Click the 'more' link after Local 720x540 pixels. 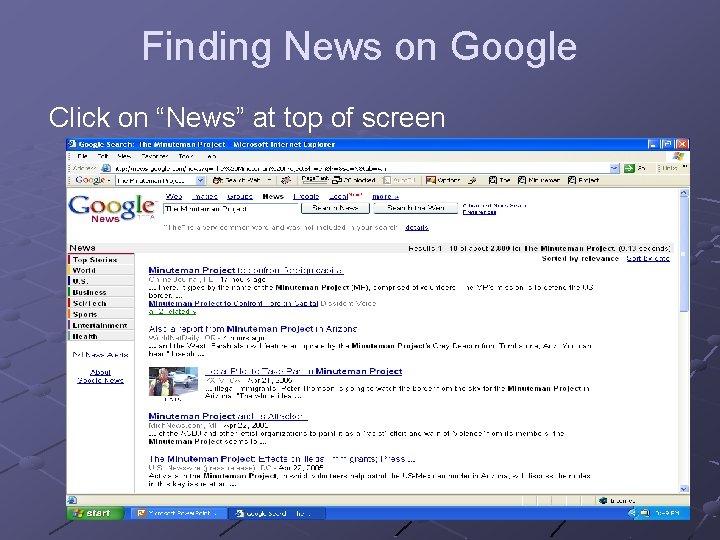click(385, 197)
